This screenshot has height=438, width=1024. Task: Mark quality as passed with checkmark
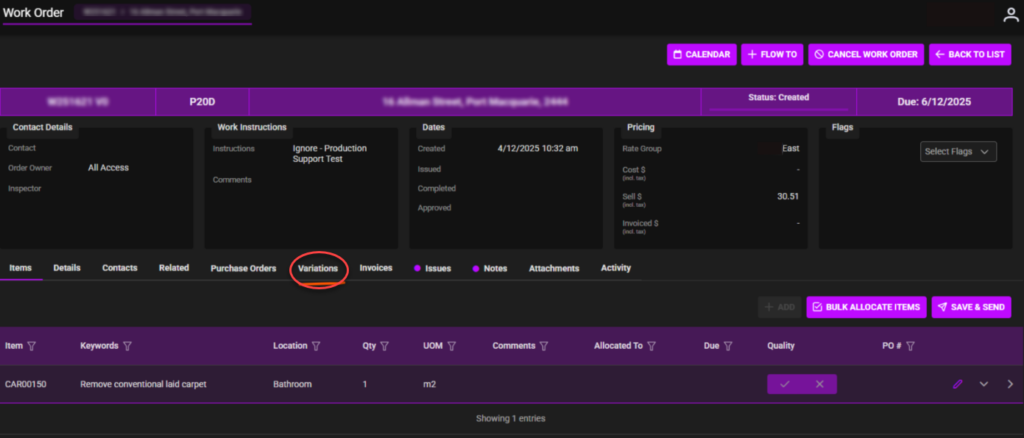coord(785,384)
